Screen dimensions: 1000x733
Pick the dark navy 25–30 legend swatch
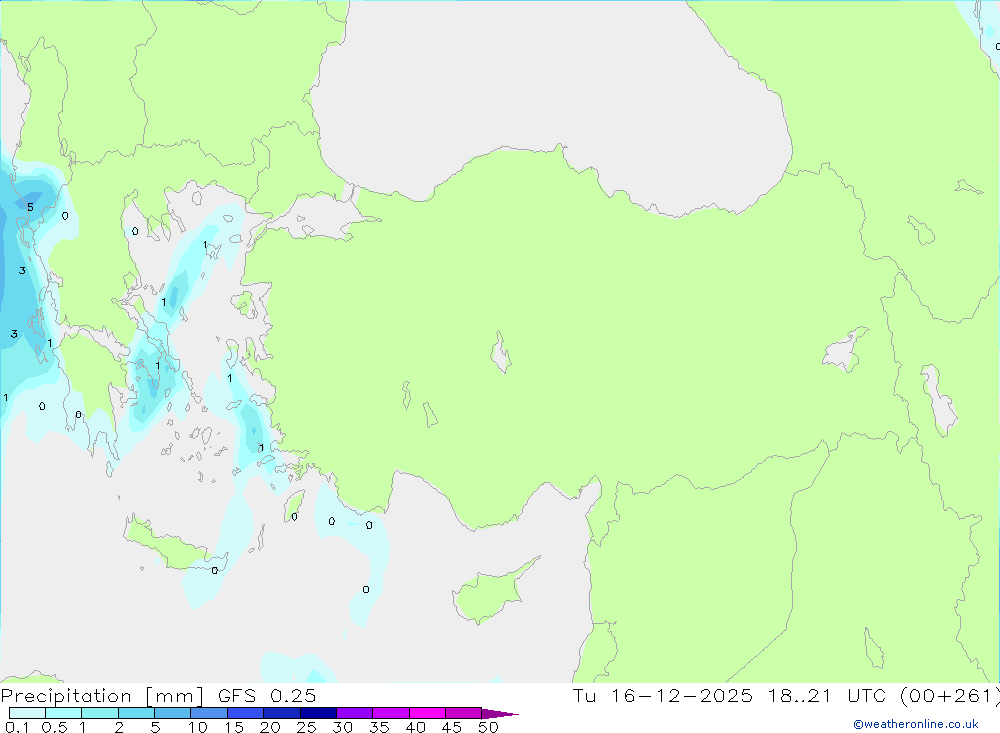(318, 713)
